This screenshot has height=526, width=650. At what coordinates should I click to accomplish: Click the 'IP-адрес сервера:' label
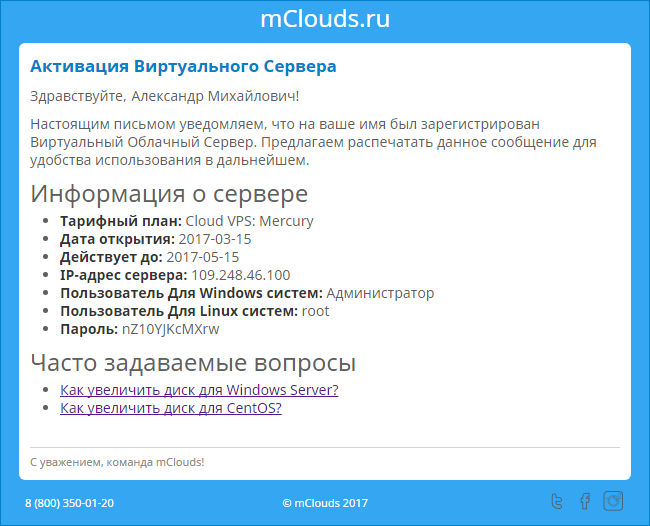[x=124, y=275]
